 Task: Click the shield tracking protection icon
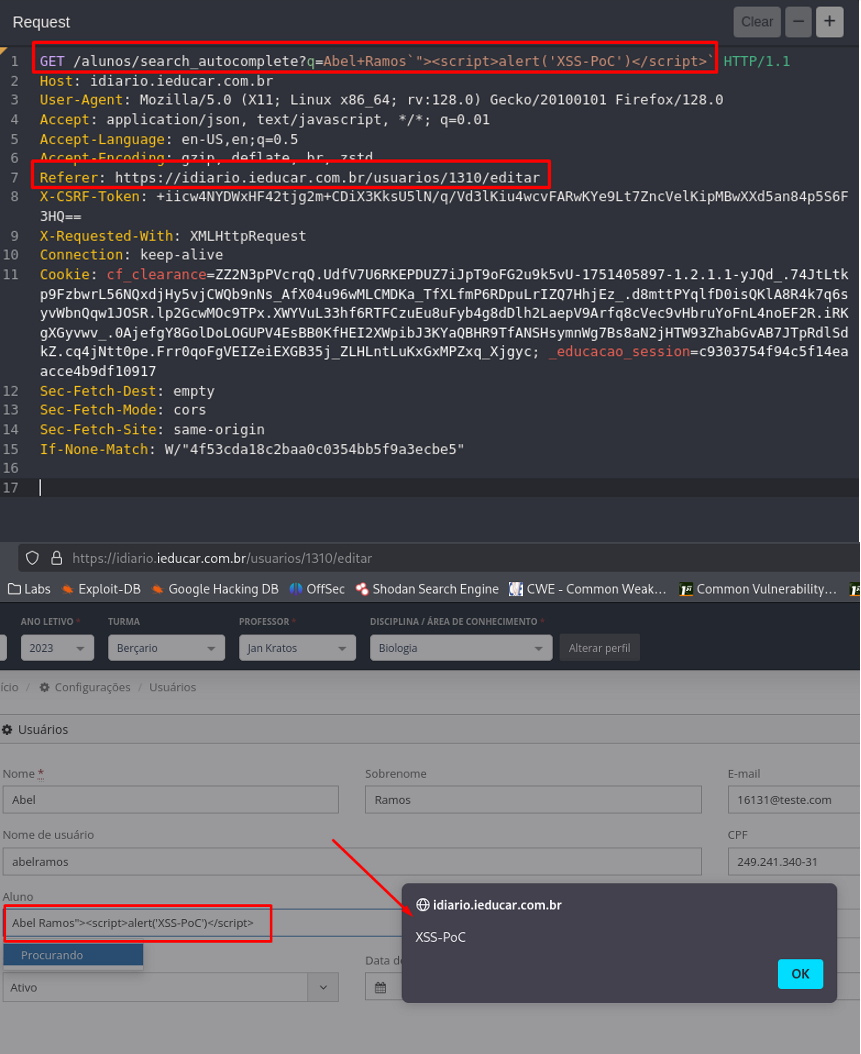[32, 558]
